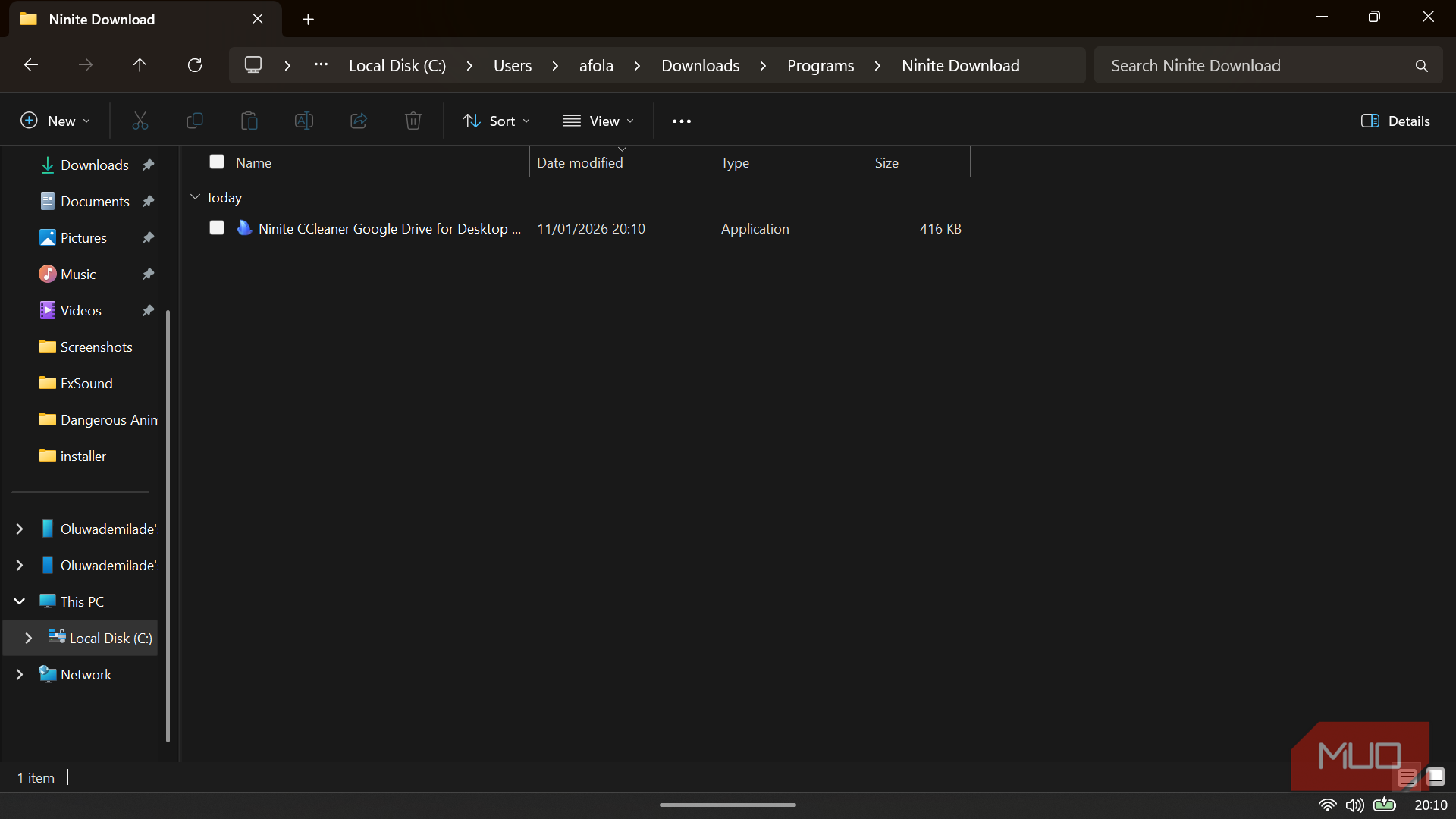Screen dimensions: 1456x819
Task: Click the navigation pane vertical scrollbar
Action: click(168, 526)
